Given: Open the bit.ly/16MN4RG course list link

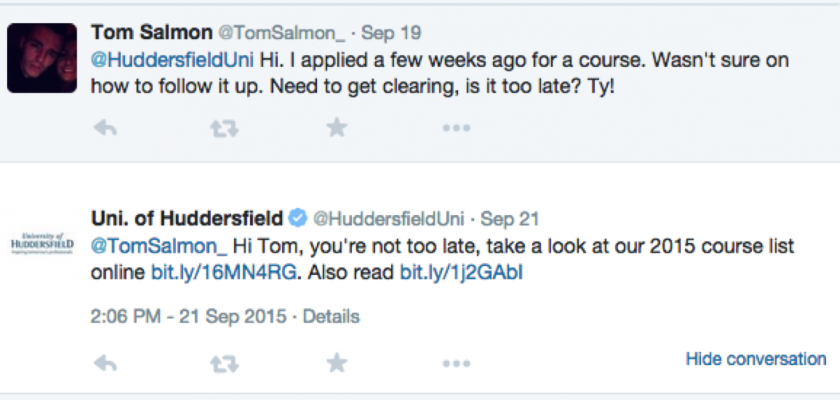Looking at the screenshot, I should coord(203,271).
